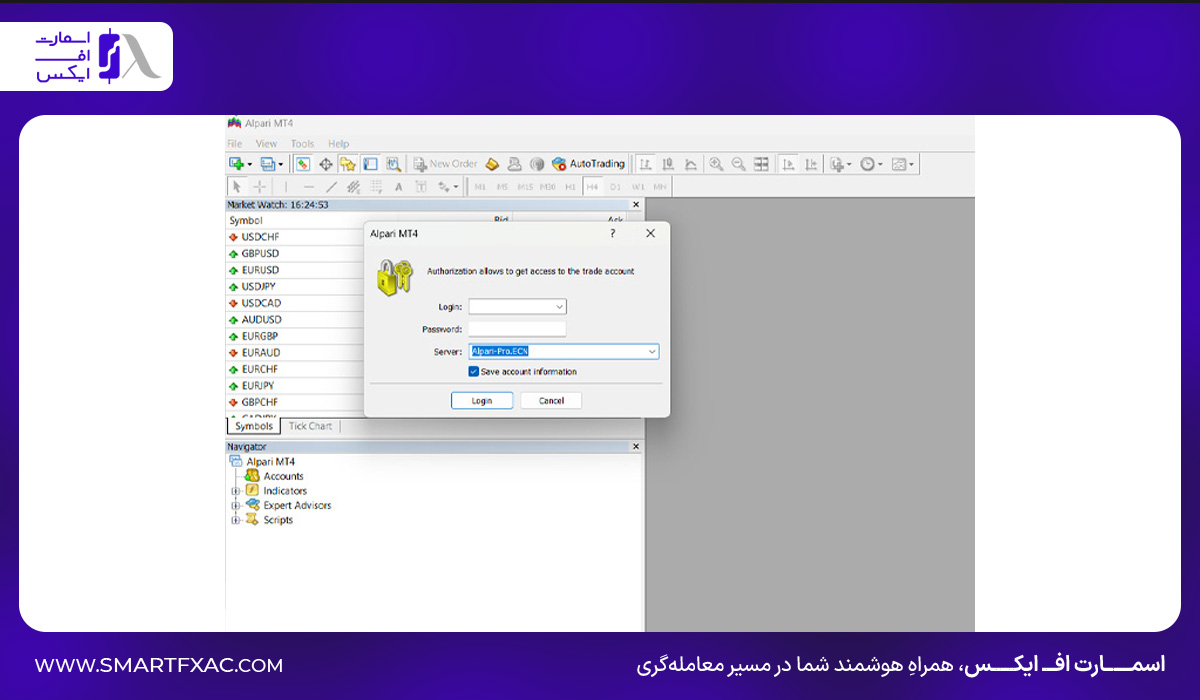The width and height of the screenshot is (1200, 700).
Task: Switch to the M5 timeframe
Action: [502, 187]
